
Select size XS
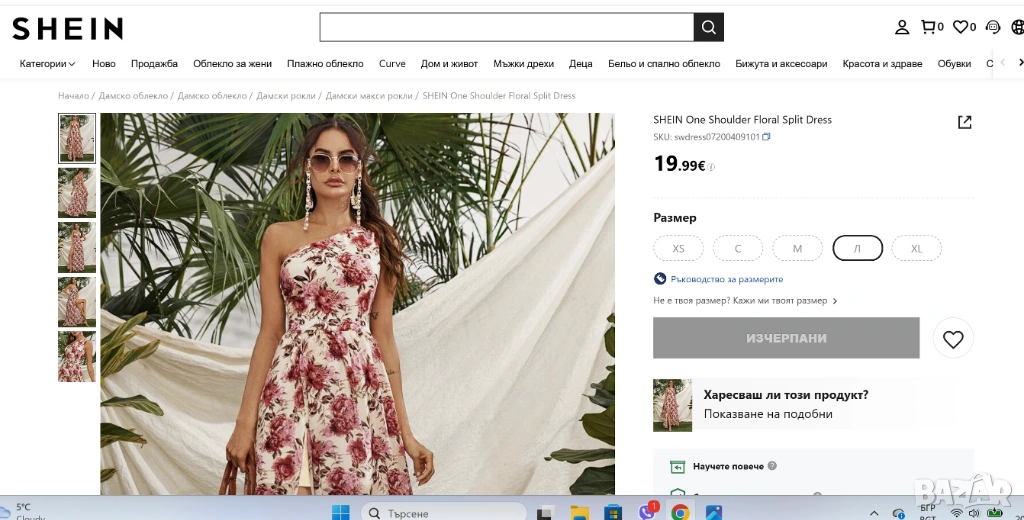pos(679,248)
